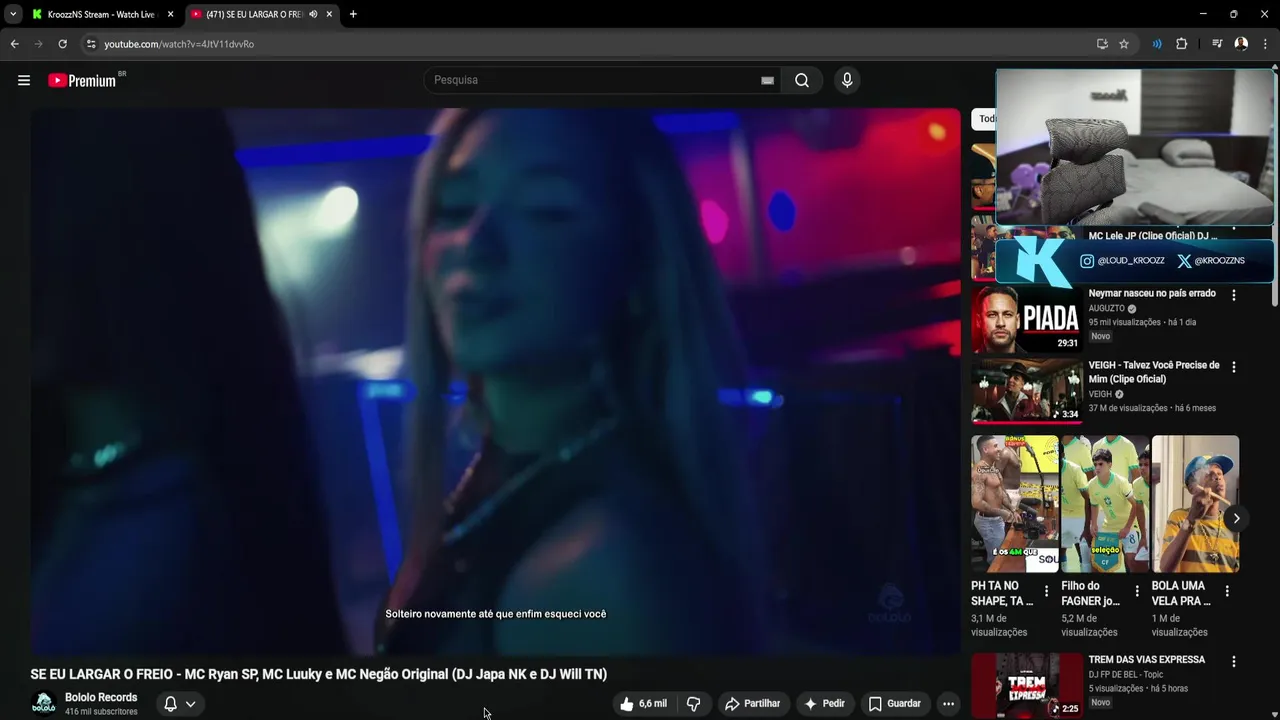Open the browser profile avatar
This screenshot has height=720, width=1280.
point(1241,44)
